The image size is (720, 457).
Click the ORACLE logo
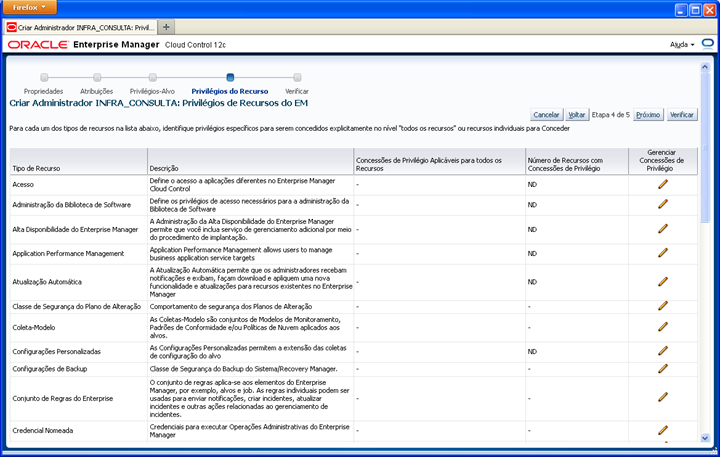tap(38, 45)
